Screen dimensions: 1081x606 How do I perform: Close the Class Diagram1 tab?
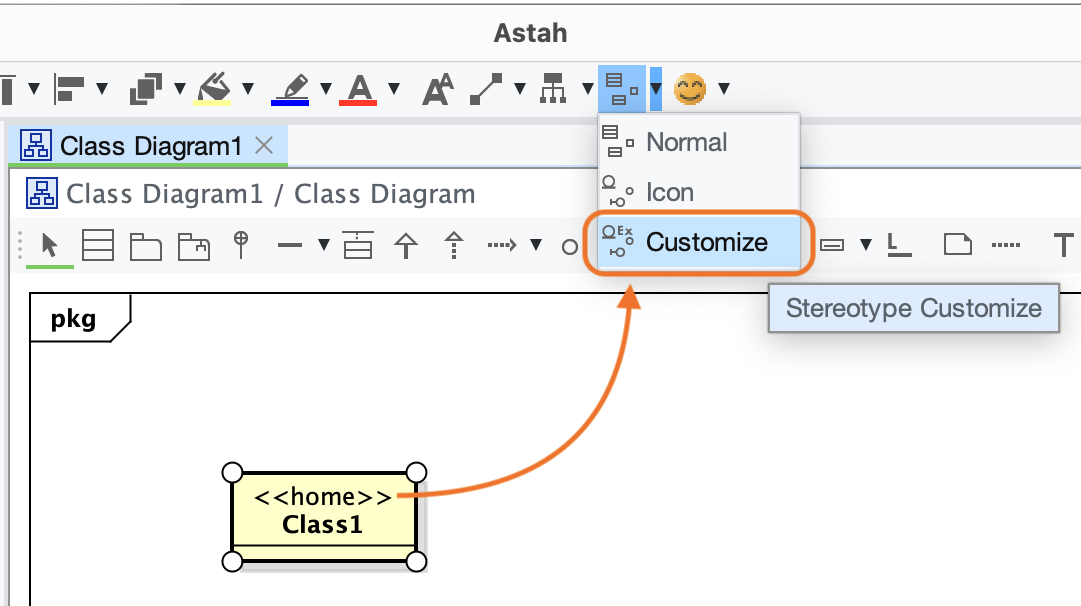[x=264, y=146]
